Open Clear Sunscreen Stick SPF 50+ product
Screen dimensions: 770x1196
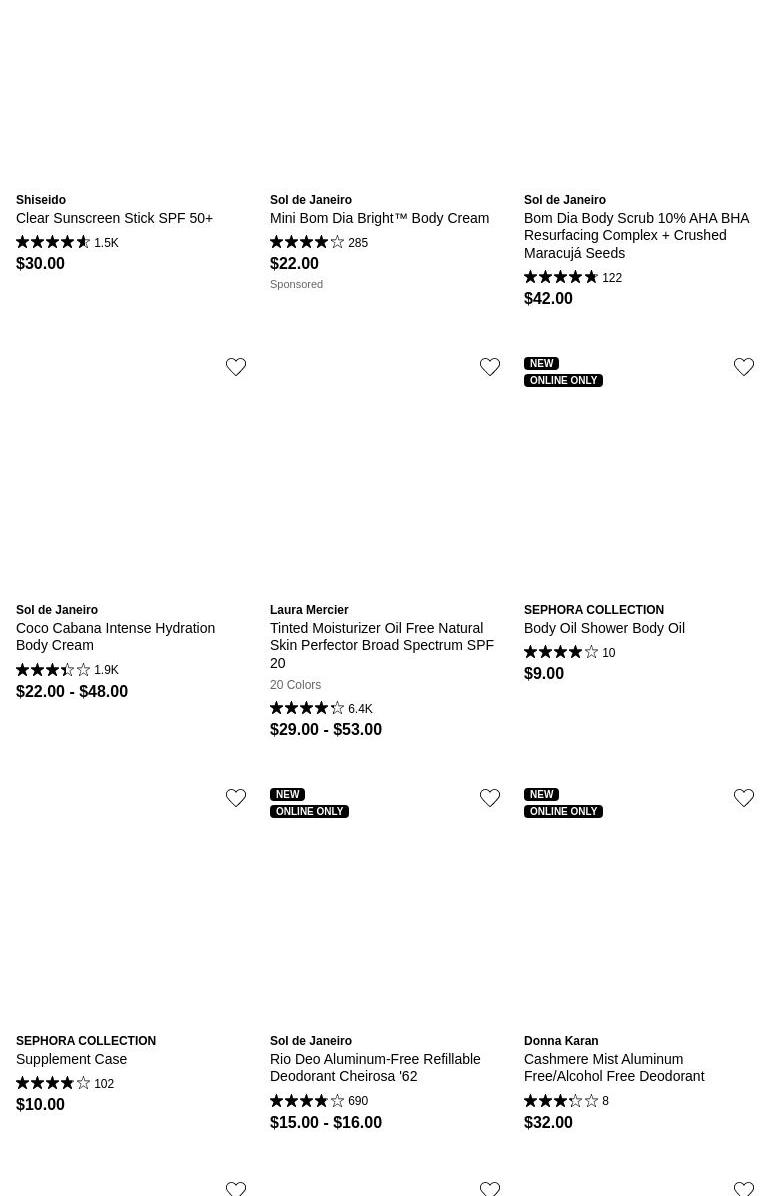(x=114, y=218)
